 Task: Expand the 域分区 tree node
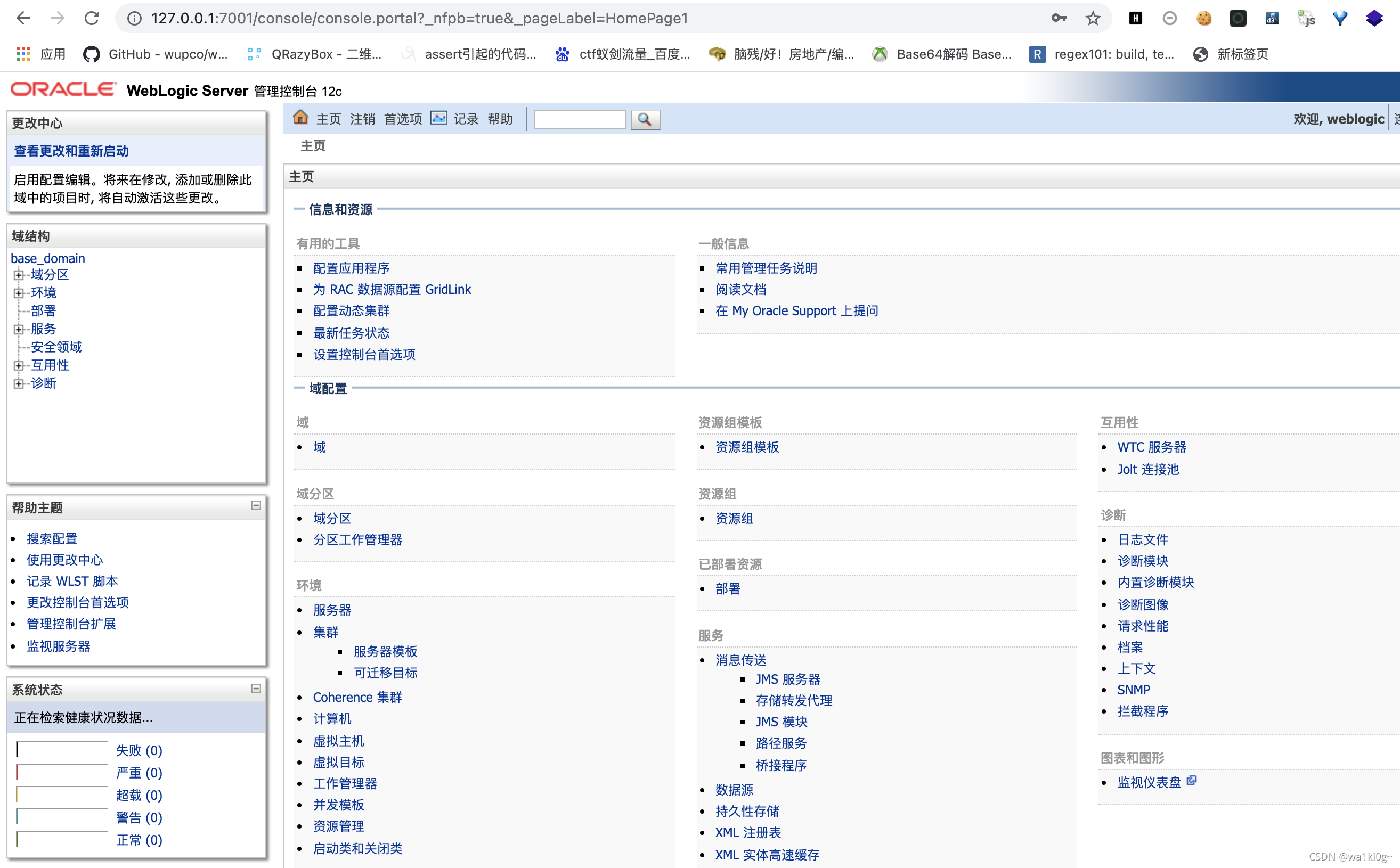pyautogui.click(x=19, y=275)
